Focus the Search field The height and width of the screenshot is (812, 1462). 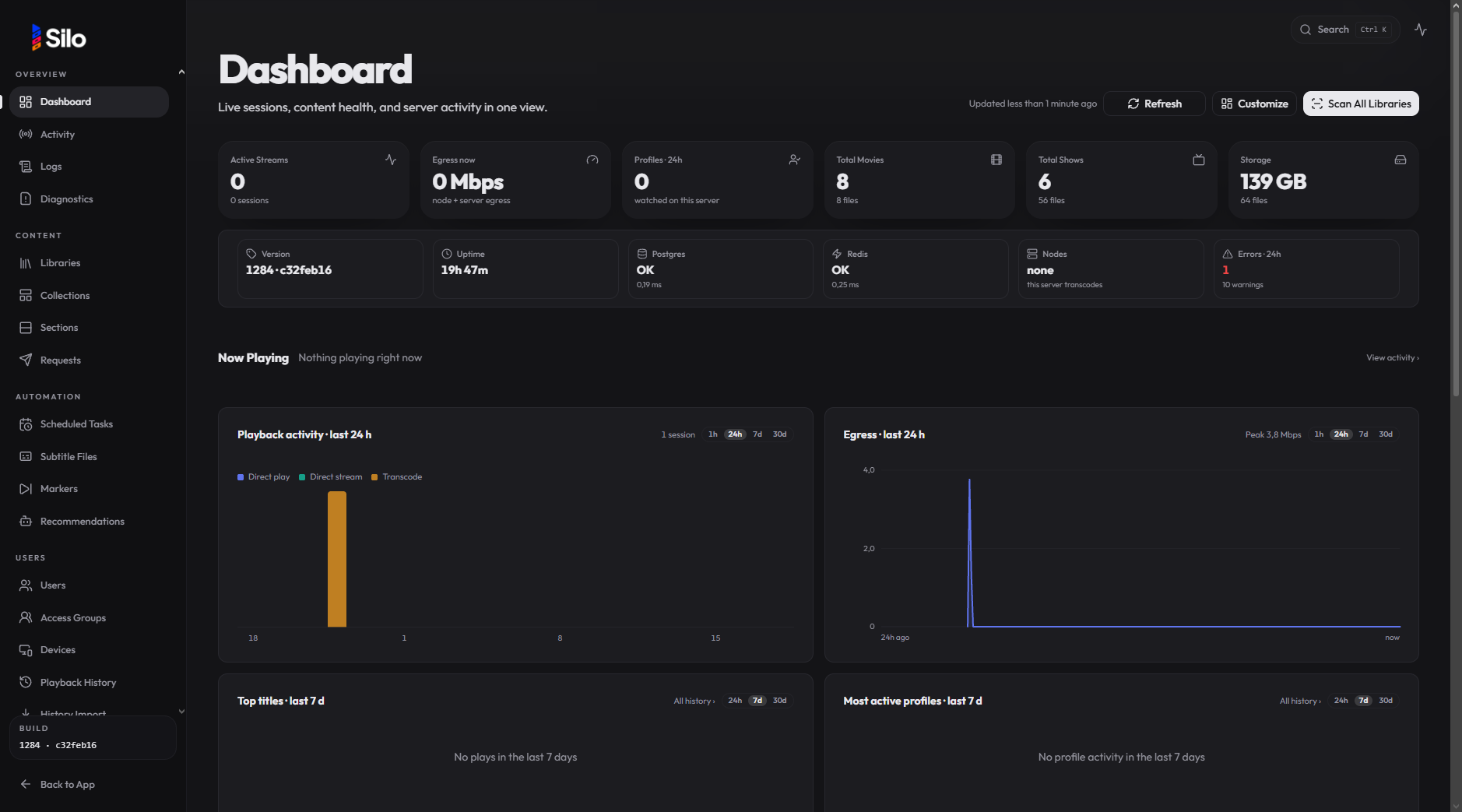coord(1344,30)
